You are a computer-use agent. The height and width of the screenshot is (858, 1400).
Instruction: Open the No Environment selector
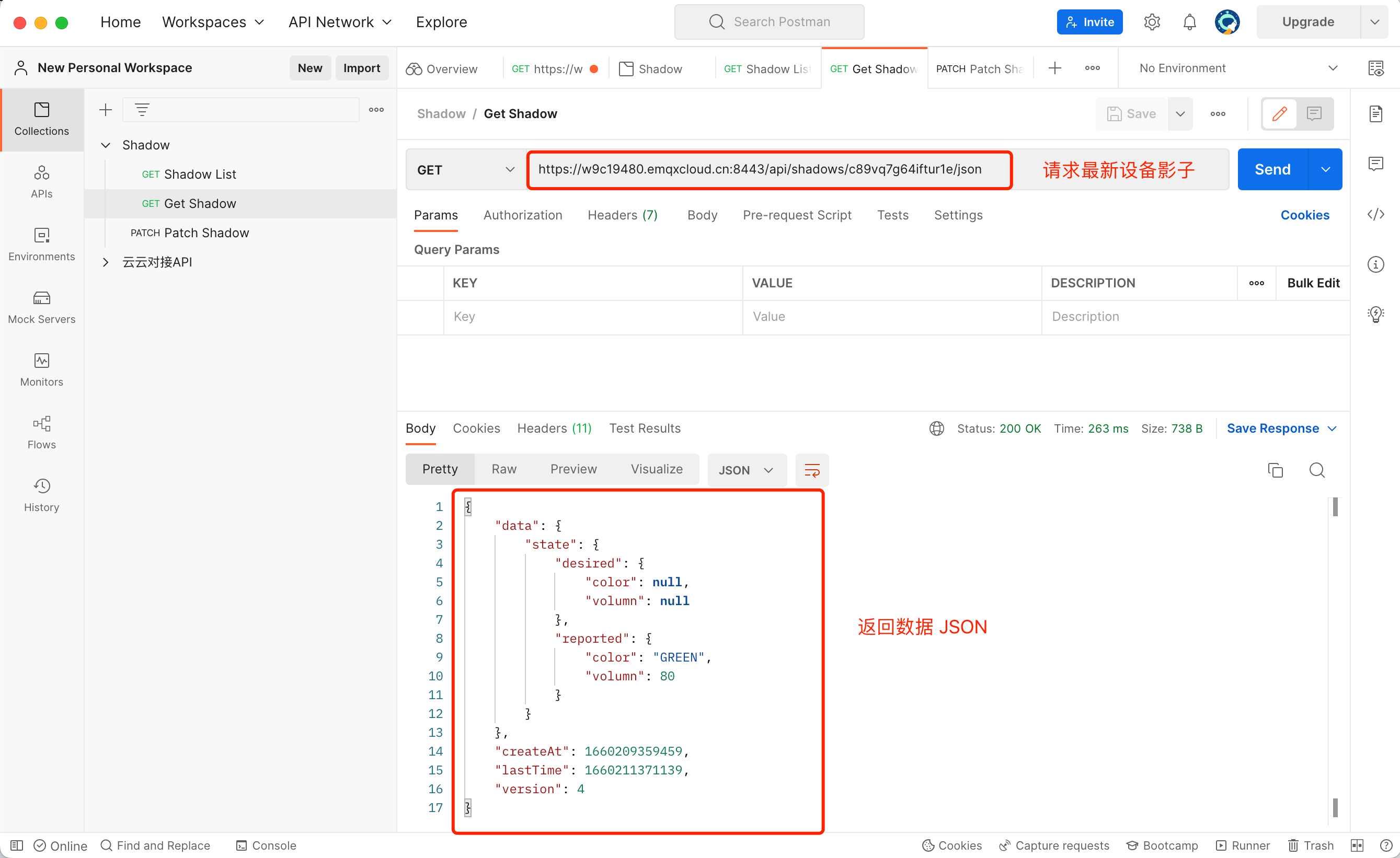pos(1237,68)
